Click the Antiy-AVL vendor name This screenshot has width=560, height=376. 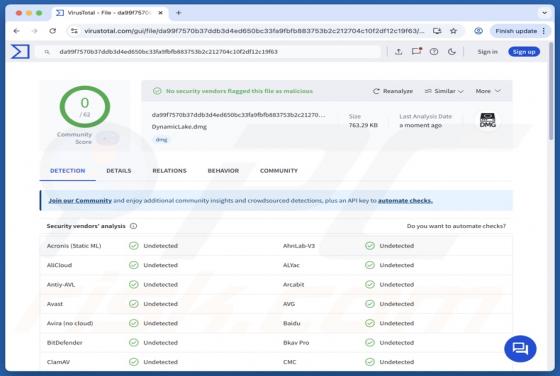(x=61, y=285)
